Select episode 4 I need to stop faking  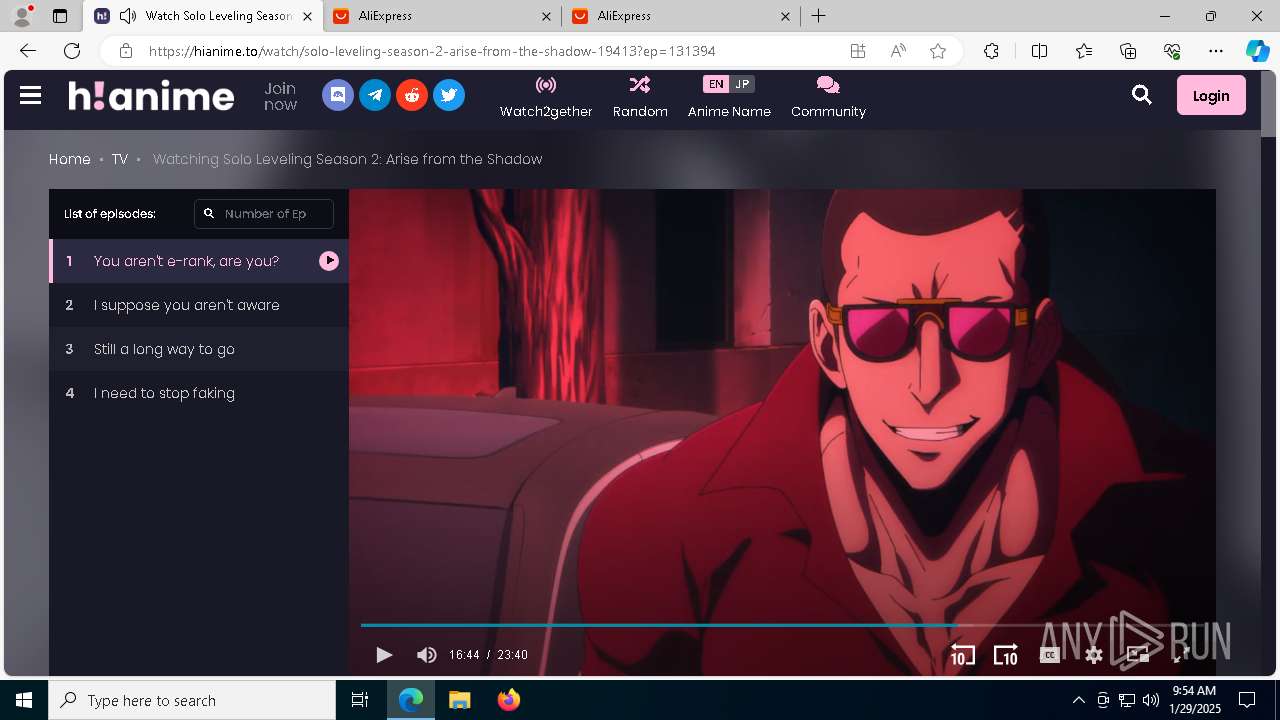[x=199, y=393]
